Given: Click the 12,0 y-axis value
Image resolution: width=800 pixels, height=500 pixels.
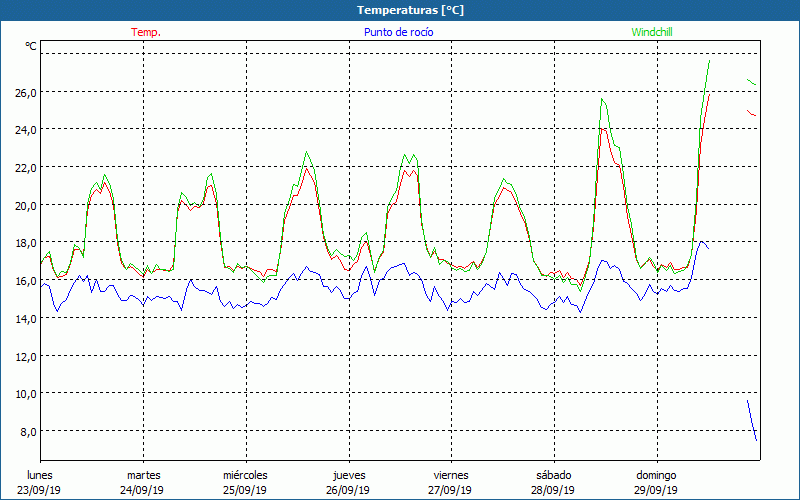Looking at the screenshot, I should 26,357.
